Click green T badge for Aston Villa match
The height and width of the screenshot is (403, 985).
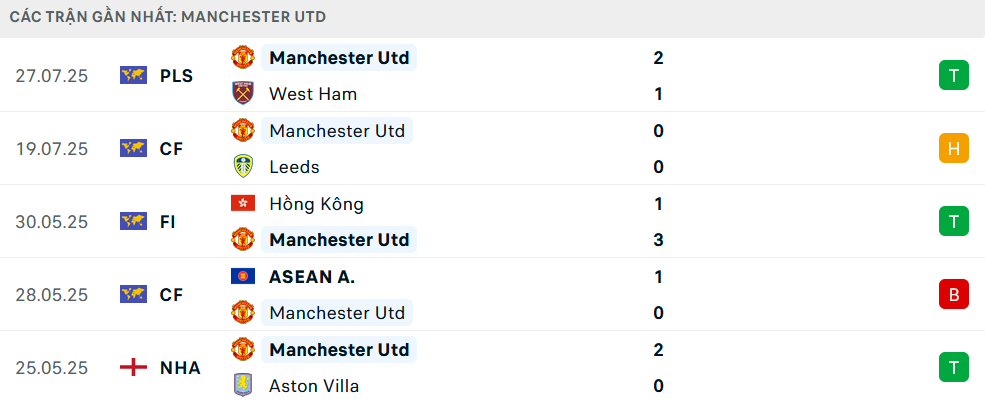954,367
